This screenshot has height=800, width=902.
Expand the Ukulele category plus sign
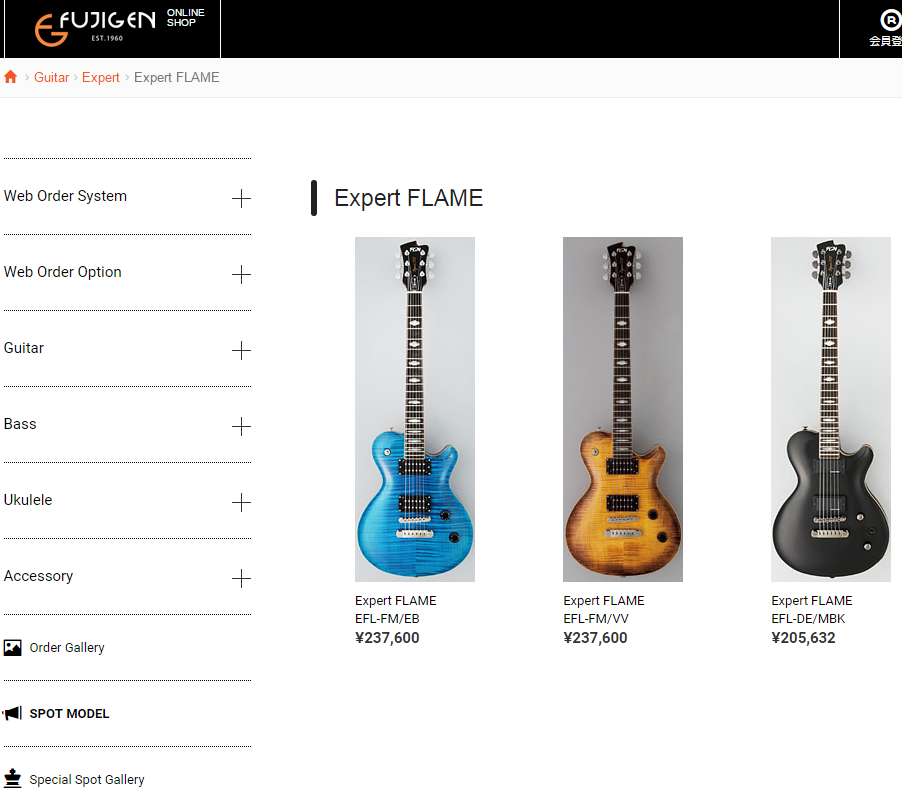tap(241, 502)
